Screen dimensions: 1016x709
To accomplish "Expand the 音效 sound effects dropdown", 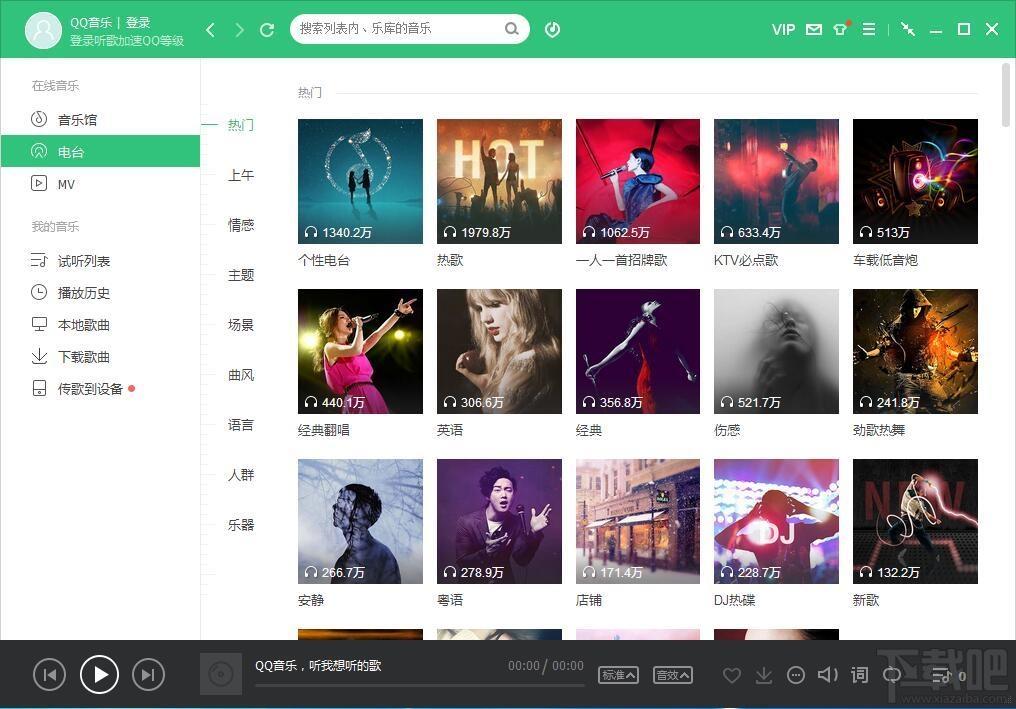I will click(673, 675).
